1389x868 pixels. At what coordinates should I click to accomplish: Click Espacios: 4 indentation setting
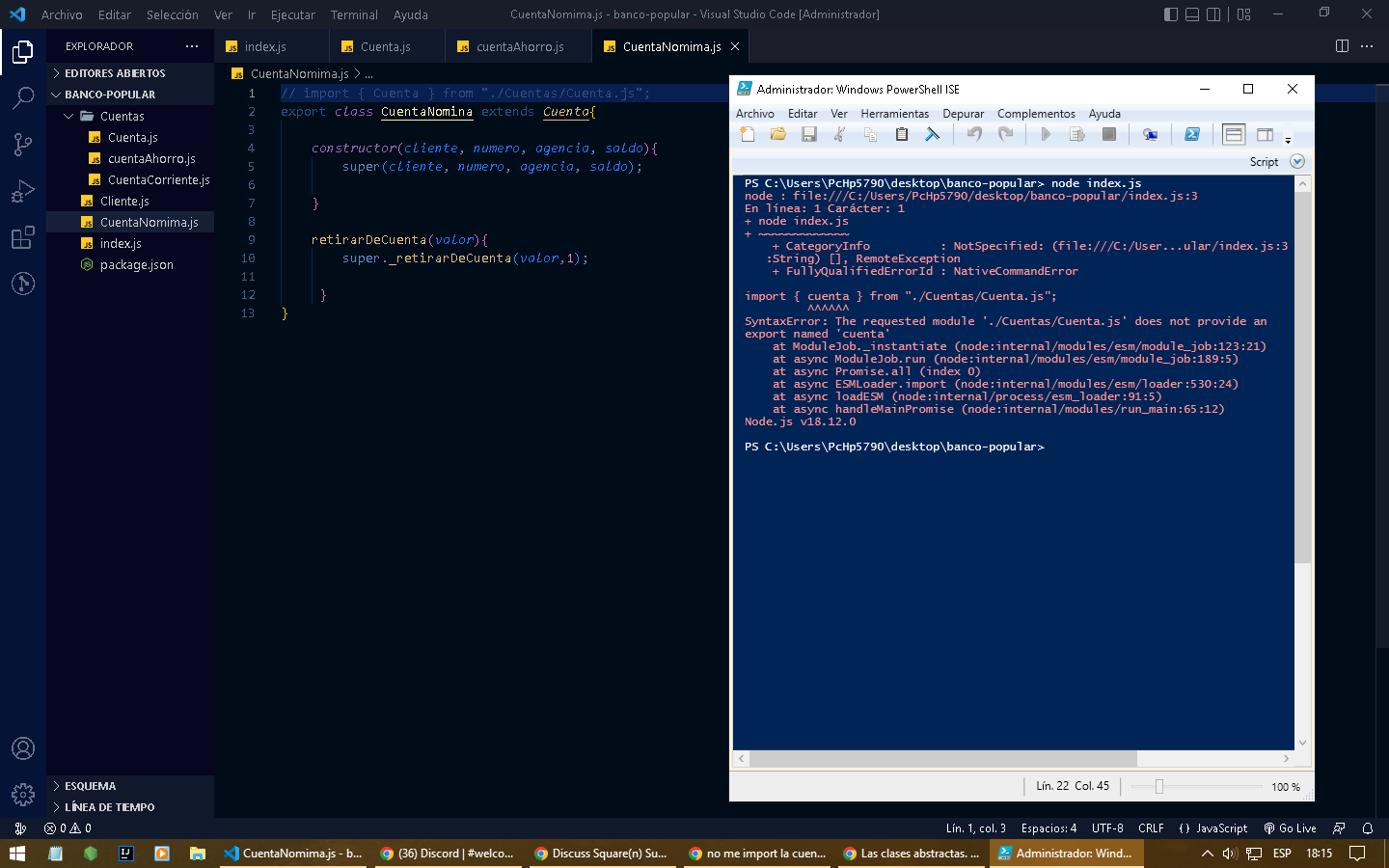(x=1049, y=828)
